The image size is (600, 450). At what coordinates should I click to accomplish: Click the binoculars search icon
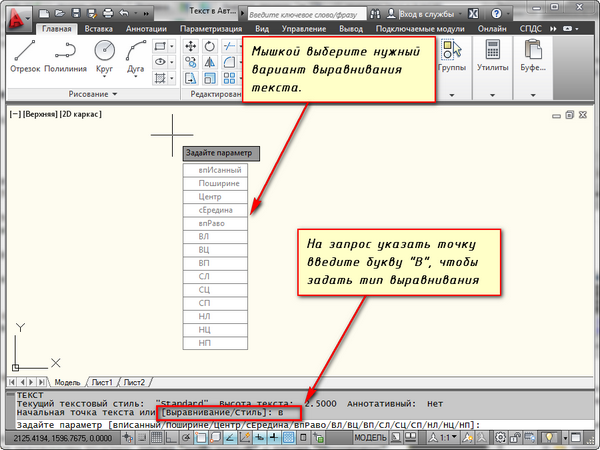coord(375,14)
